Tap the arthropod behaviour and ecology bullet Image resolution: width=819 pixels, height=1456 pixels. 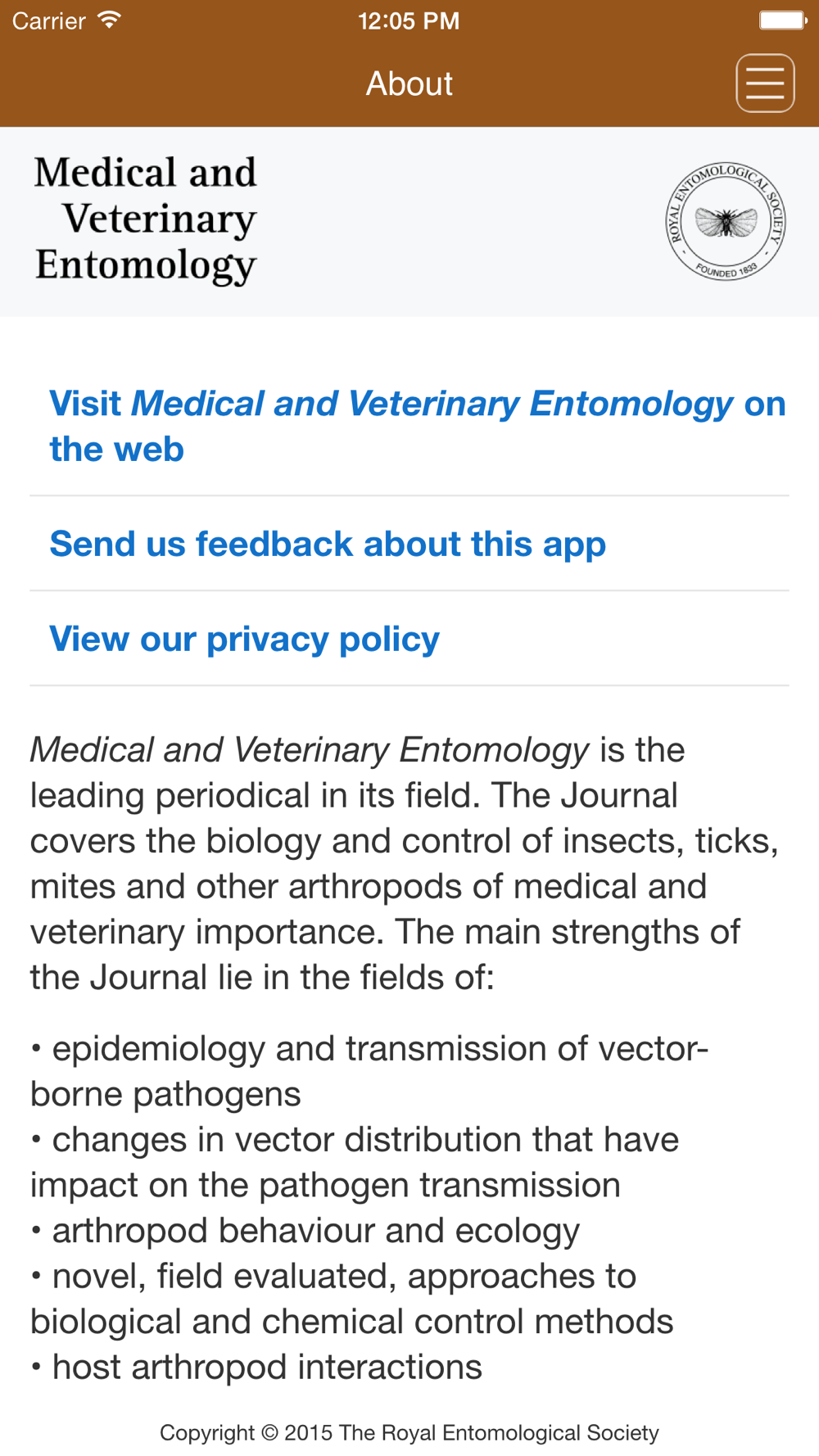pos(305,1231)
